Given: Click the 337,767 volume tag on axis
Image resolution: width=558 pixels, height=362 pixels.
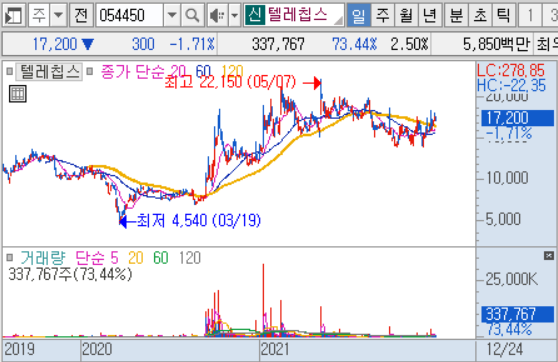Looking at the screenshot, I should (517, 314).
